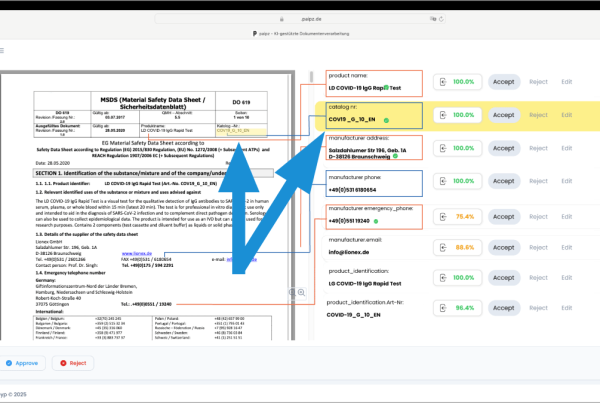Edit the manufacturer emergency_phone field

567,217
